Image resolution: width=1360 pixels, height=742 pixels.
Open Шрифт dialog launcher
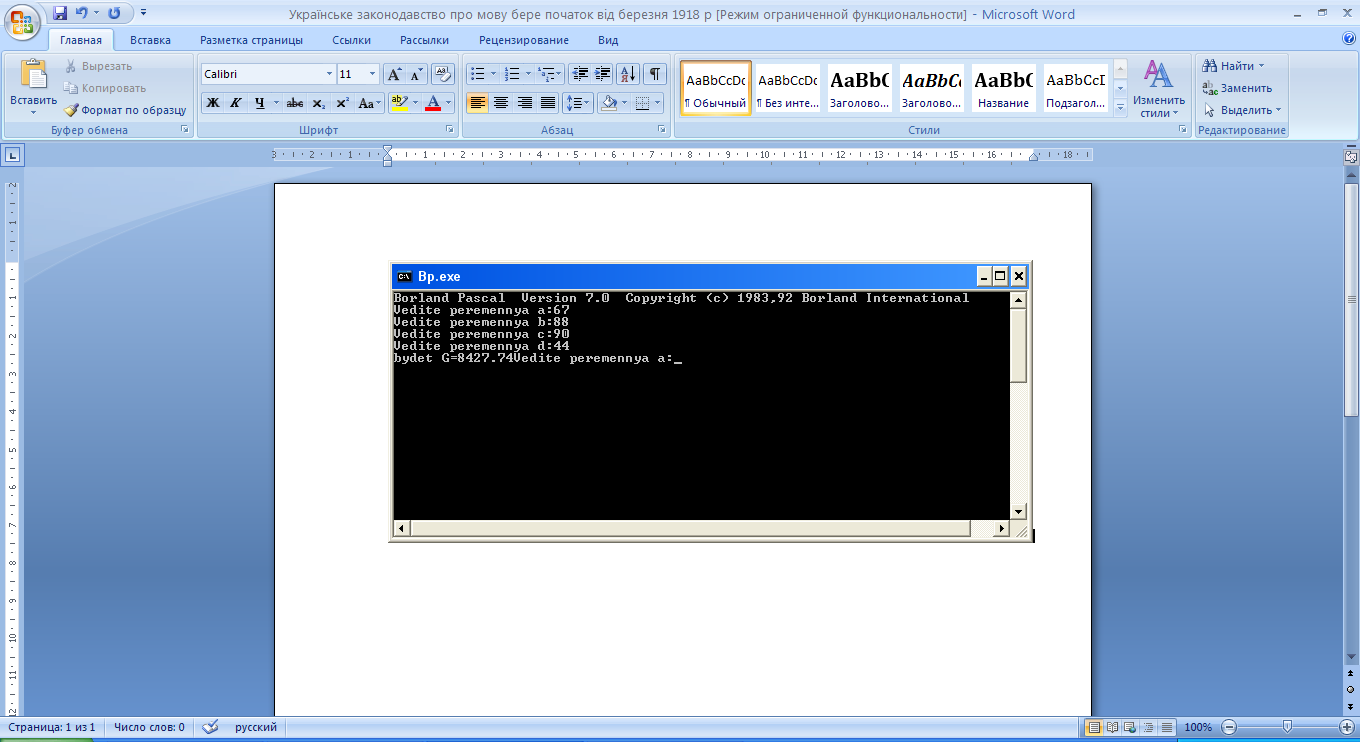click(449, 130)
